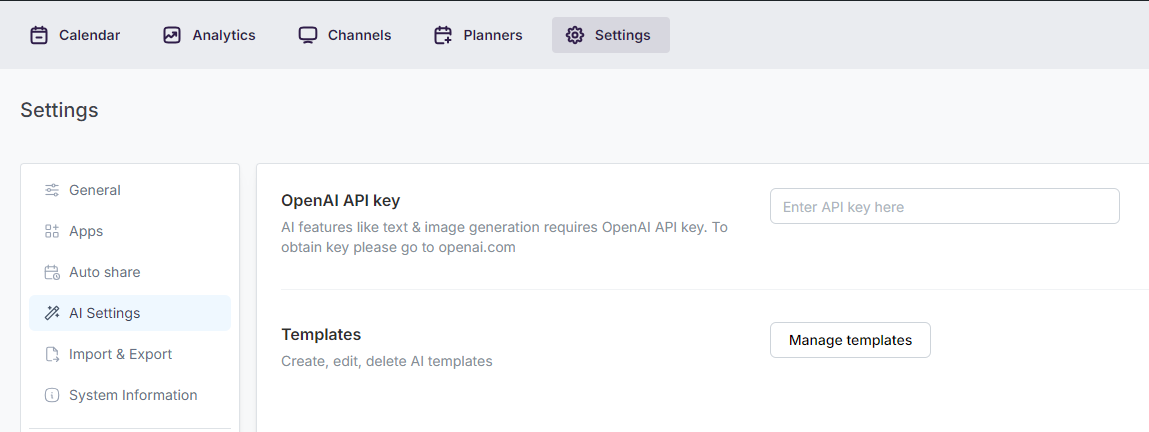The height and width of the screenshot is (432, 1149).
Task: Click the Apps grid icon in sidebar
Action: click(52, 231)
